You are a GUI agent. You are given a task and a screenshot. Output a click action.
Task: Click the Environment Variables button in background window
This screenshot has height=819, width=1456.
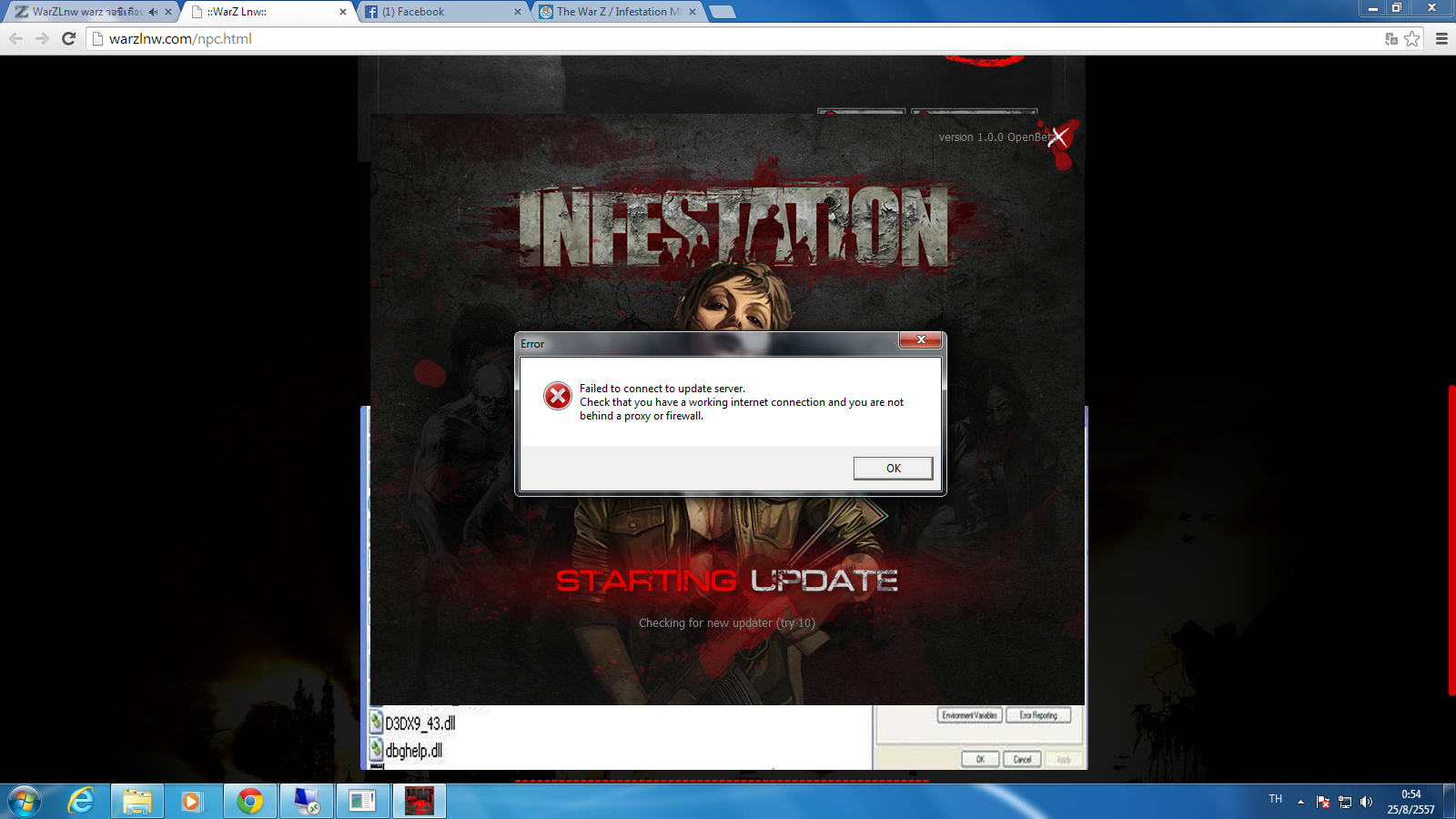(x=970, y=715)
